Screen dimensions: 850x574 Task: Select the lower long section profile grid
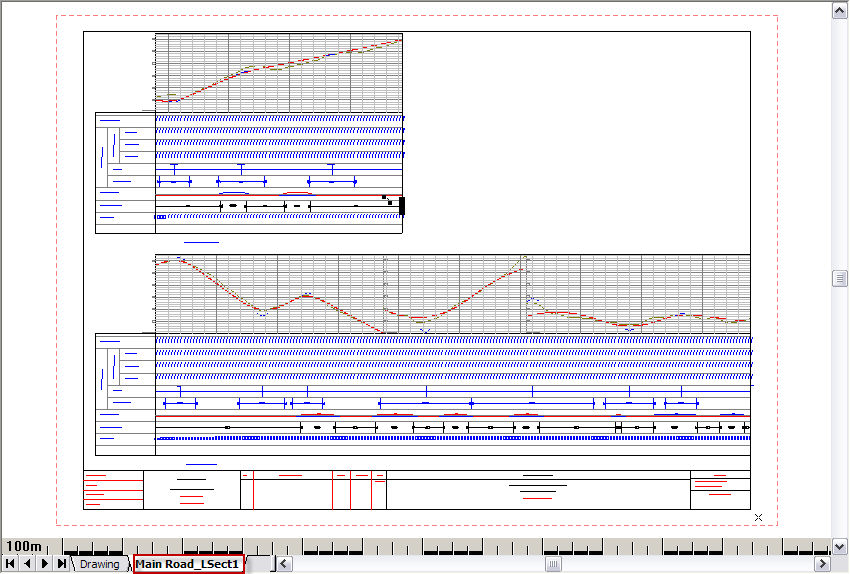click(452, 293)
